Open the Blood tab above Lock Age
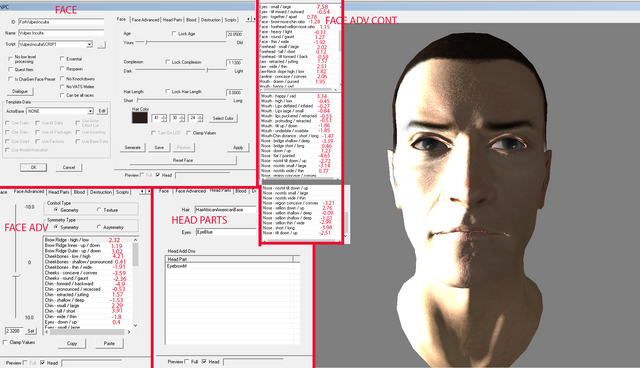 tap(191, 20)
